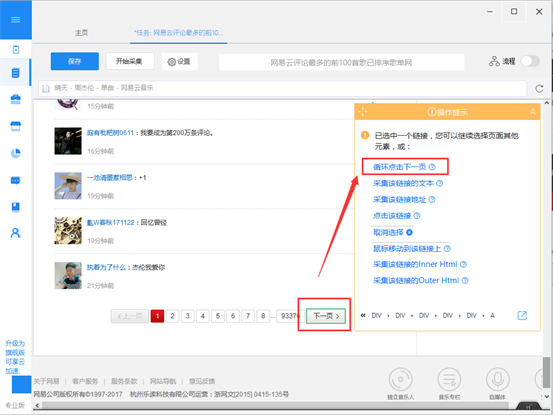Click the 保存 button
The height and width of the screenshot is (415, 553).
click(75, 62)
